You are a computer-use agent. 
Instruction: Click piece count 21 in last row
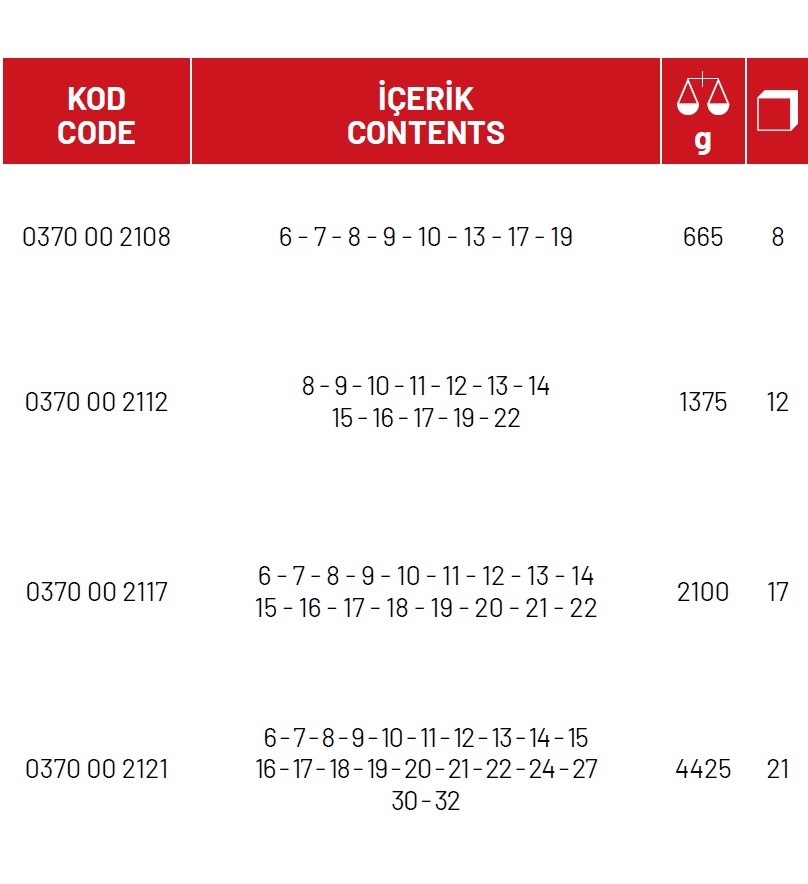[778, 769]
